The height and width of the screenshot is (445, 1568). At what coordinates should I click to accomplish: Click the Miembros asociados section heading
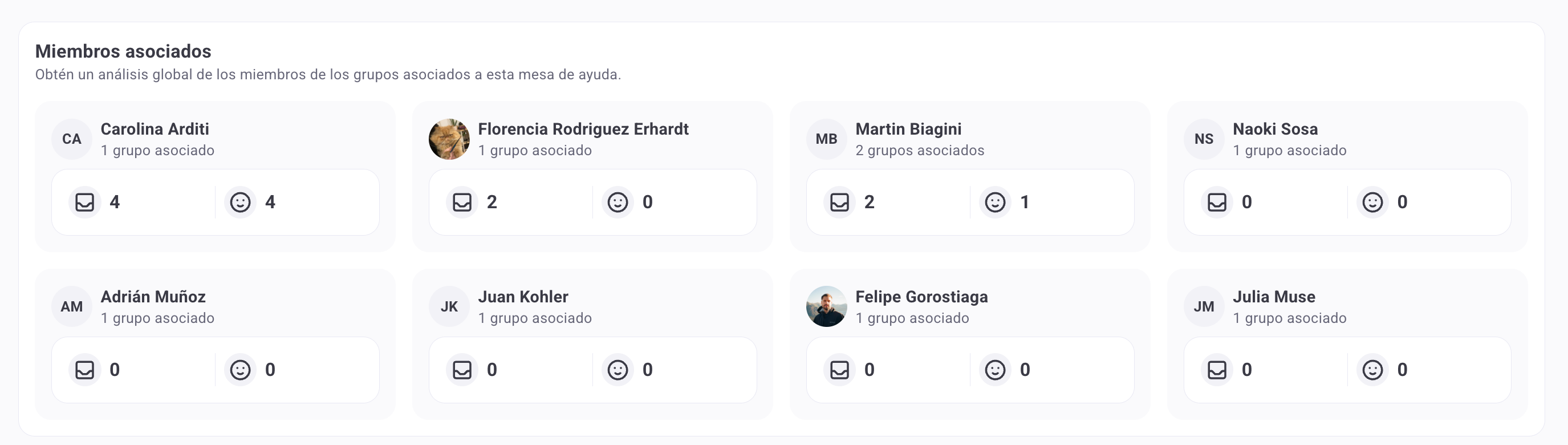[x=123, y=51]
